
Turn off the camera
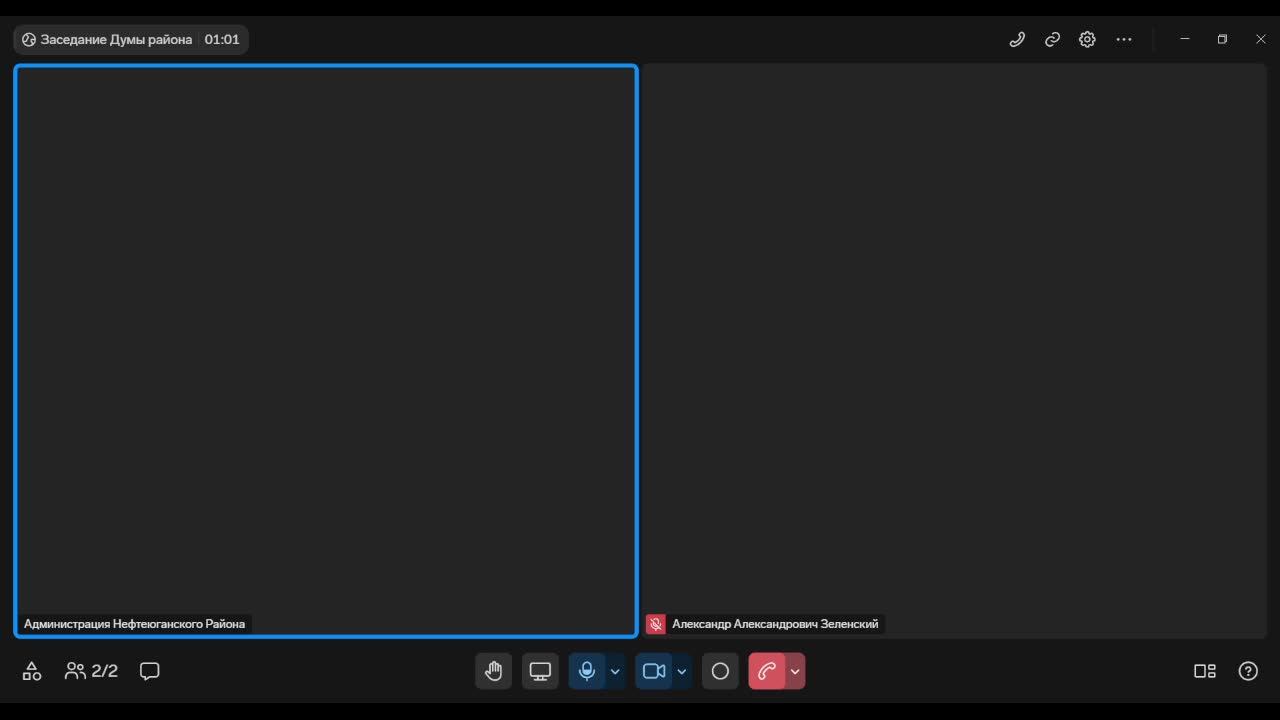654,671
